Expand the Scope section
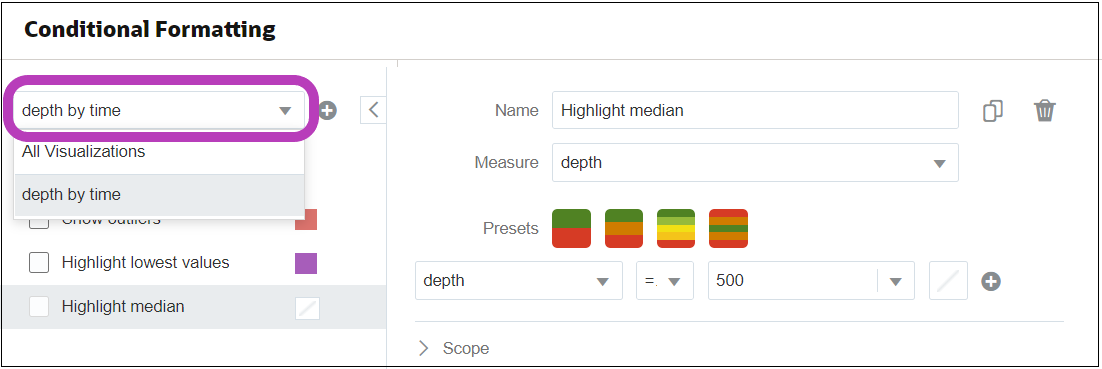This screenshot has width=1102, height=369. [x=454, y=348]
